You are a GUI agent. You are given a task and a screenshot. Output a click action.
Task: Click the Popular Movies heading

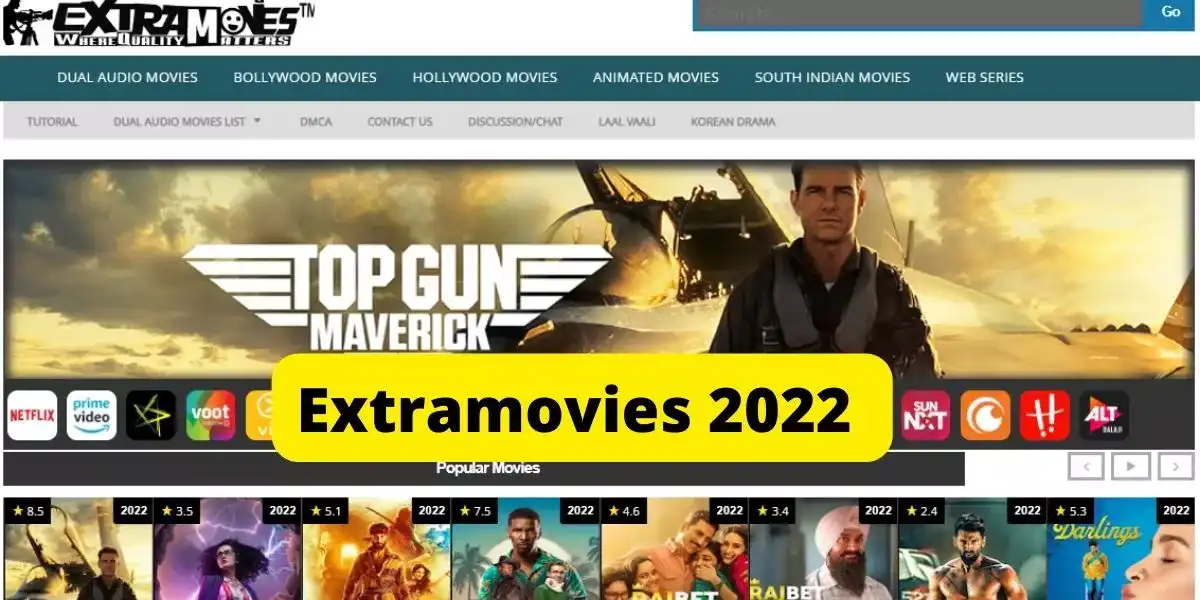coord(488,468)
